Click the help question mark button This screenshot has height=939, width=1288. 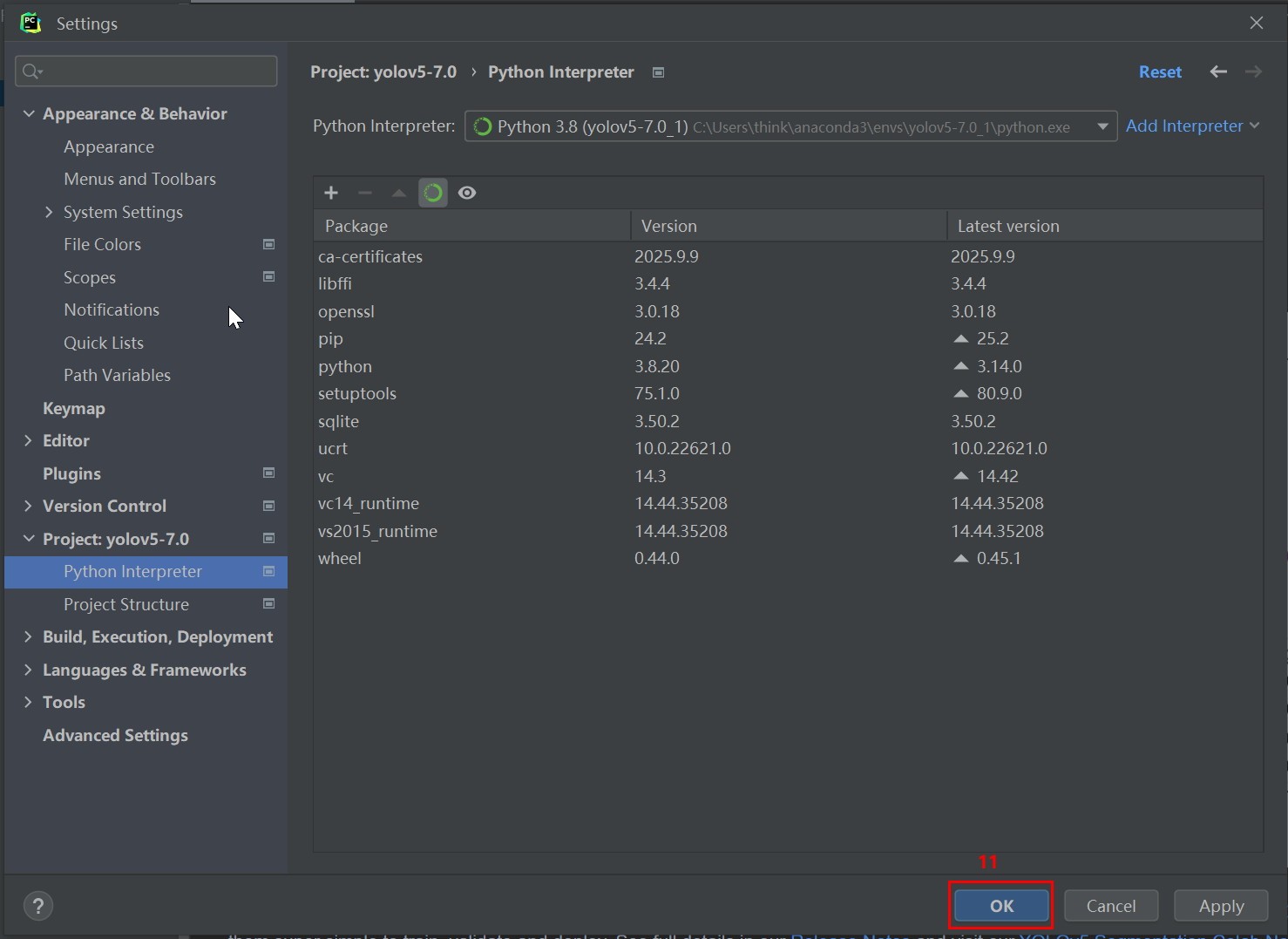pyautogui.click(x=38, y=906)
